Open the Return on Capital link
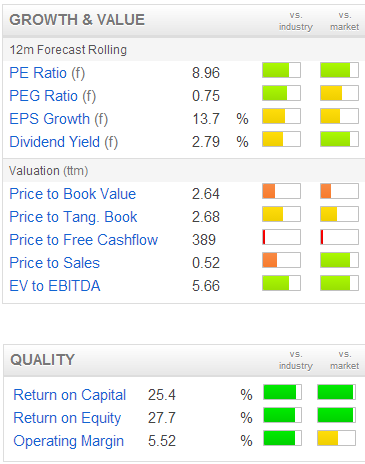 (x=69, y=395)
